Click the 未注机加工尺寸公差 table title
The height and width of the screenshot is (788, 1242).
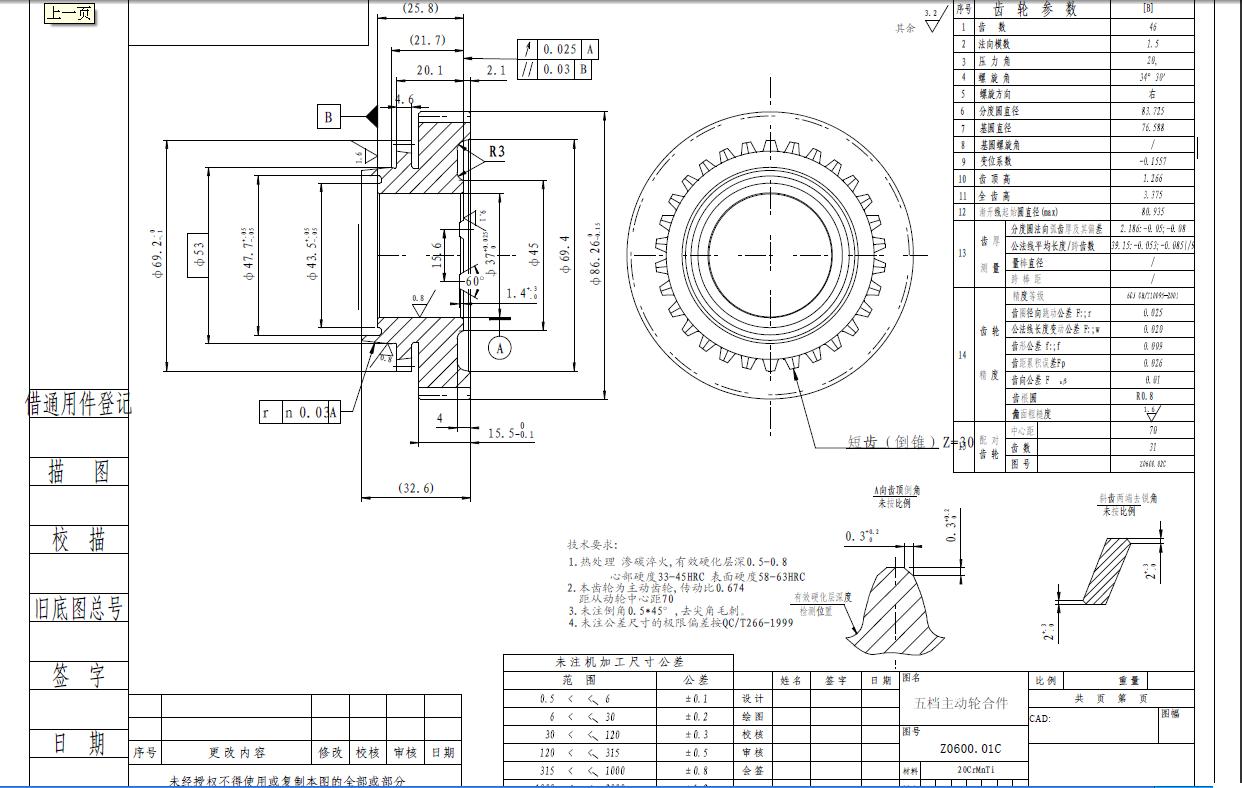619,662
